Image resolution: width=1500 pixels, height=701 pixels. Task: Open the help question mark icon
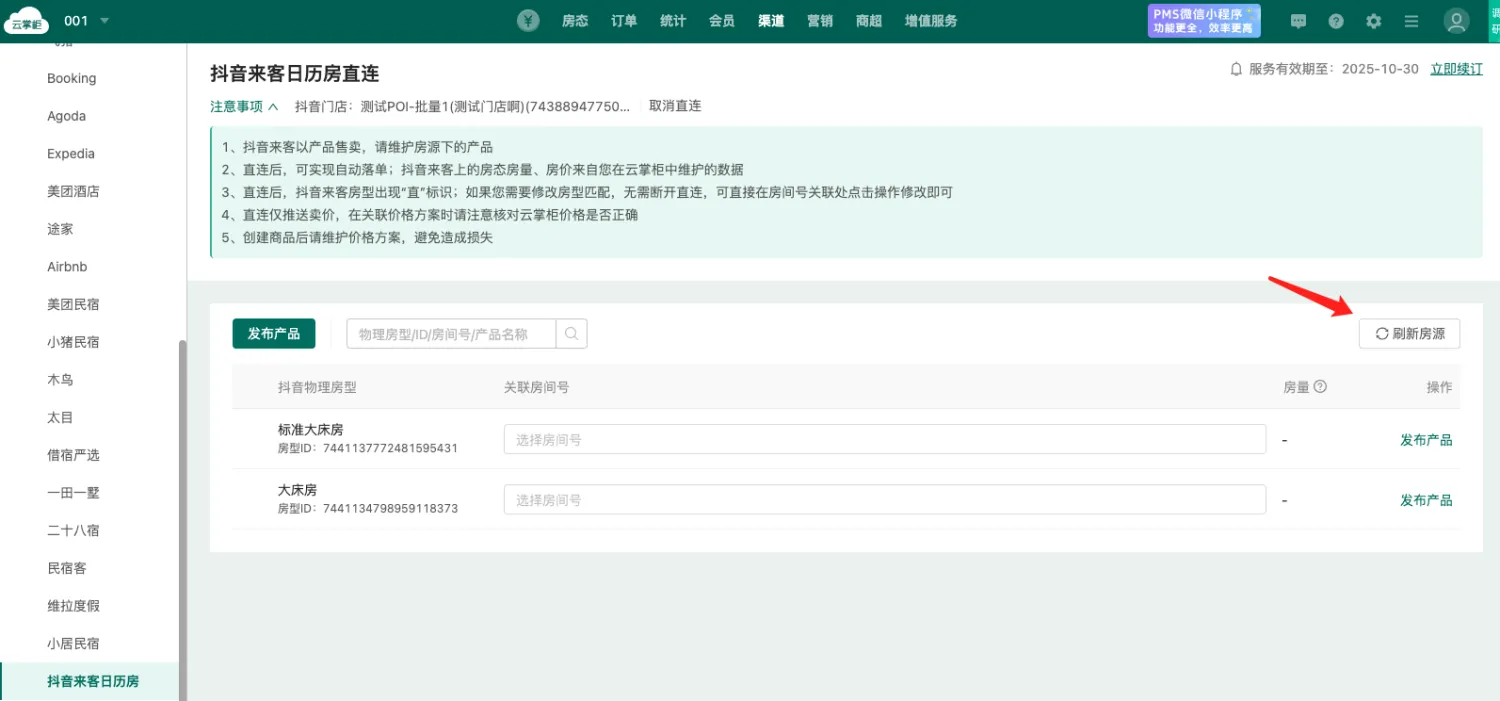click(1336, 21)
